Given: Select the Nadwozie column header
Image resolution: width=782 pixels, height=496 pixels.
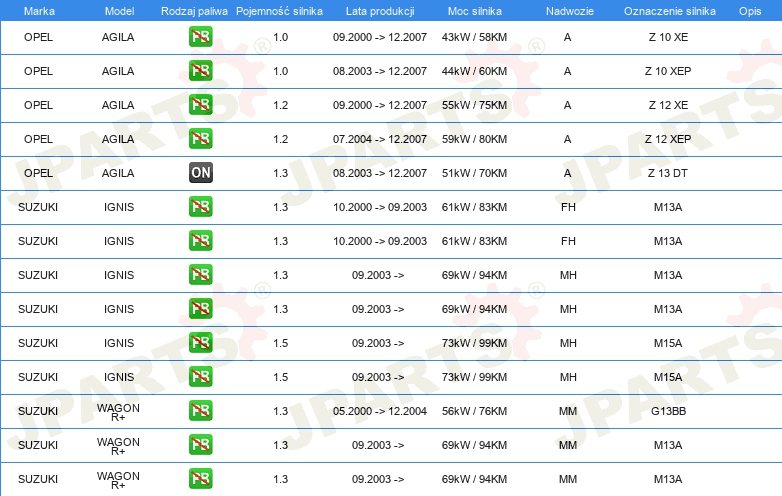Looking at the screenshot, I should point(570,11).
